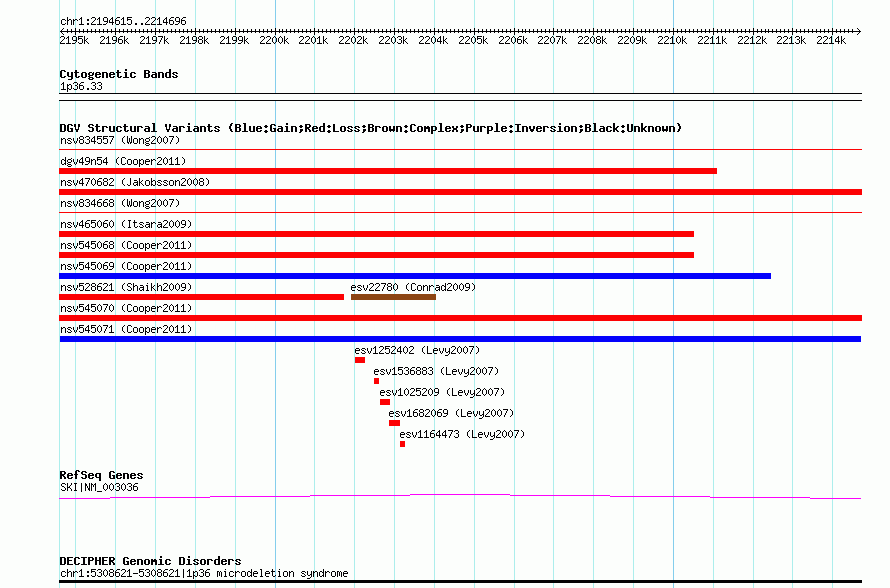Select the brown esv22780 complex variant bar

393,297
